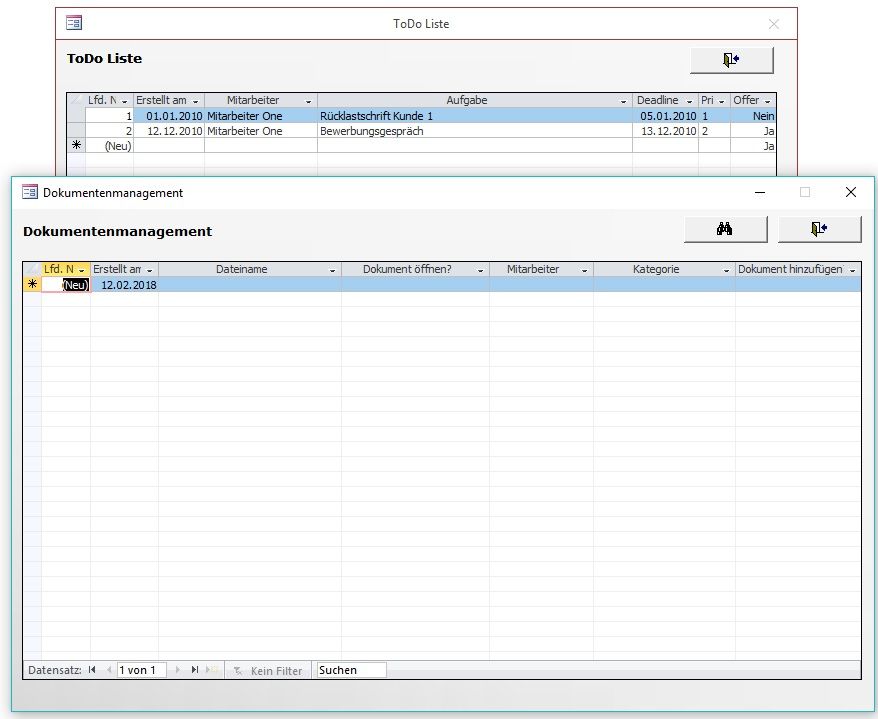Click the Kategorie column header
This screenshot has width=878, height=719.
coord(664,269)
